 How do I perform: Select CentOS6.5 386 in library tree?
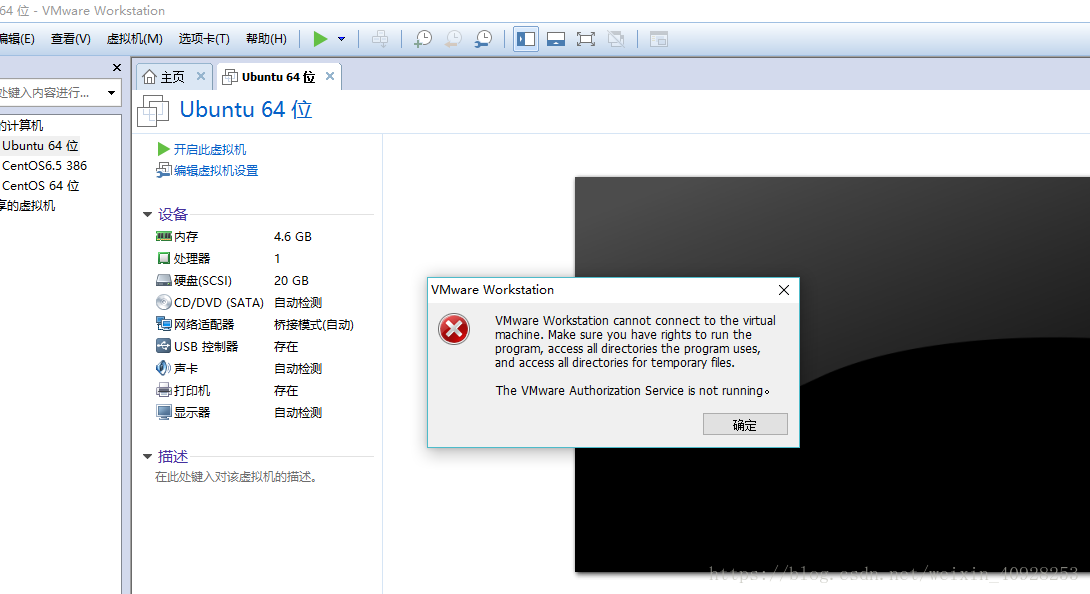(x=44, y=166)
